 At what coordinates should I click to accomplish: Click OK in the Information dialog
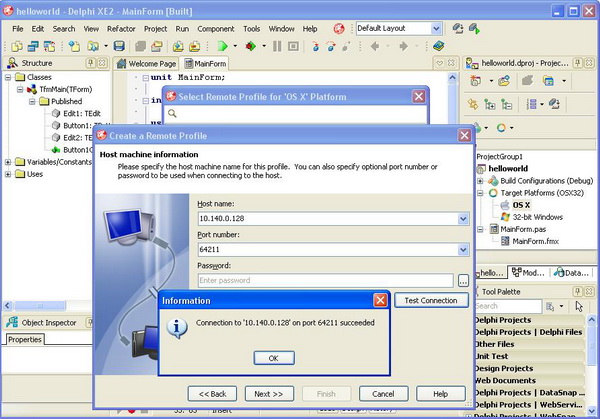[274, 358]
